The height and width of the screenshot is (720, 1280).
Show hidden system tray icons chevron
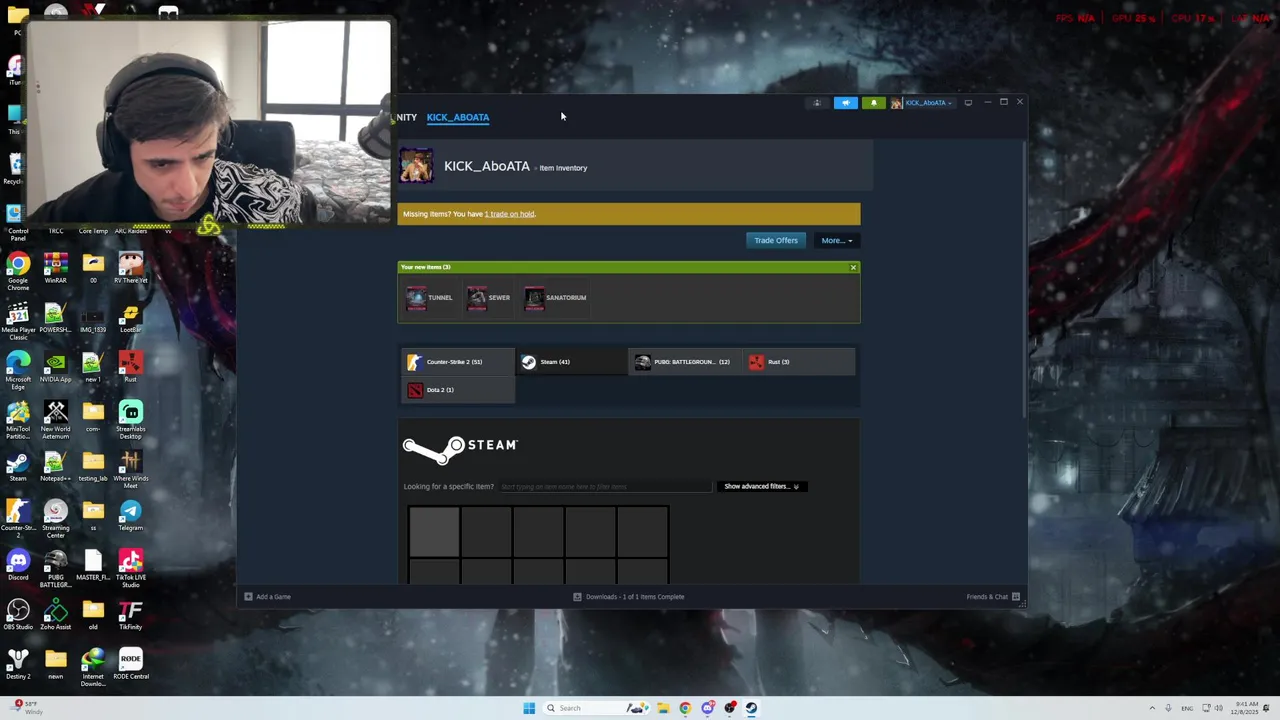[1152, 708]
